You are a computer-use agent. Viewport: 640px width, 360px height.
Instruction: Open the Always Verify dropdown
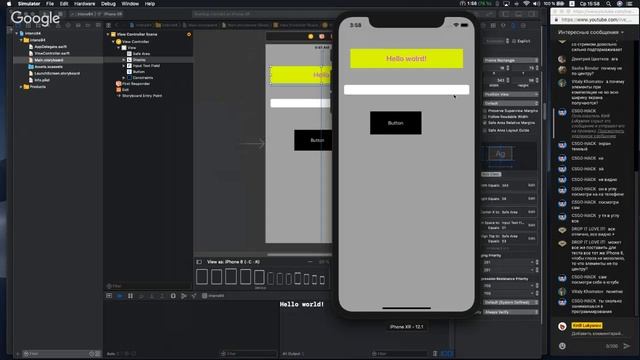point(511,312)
